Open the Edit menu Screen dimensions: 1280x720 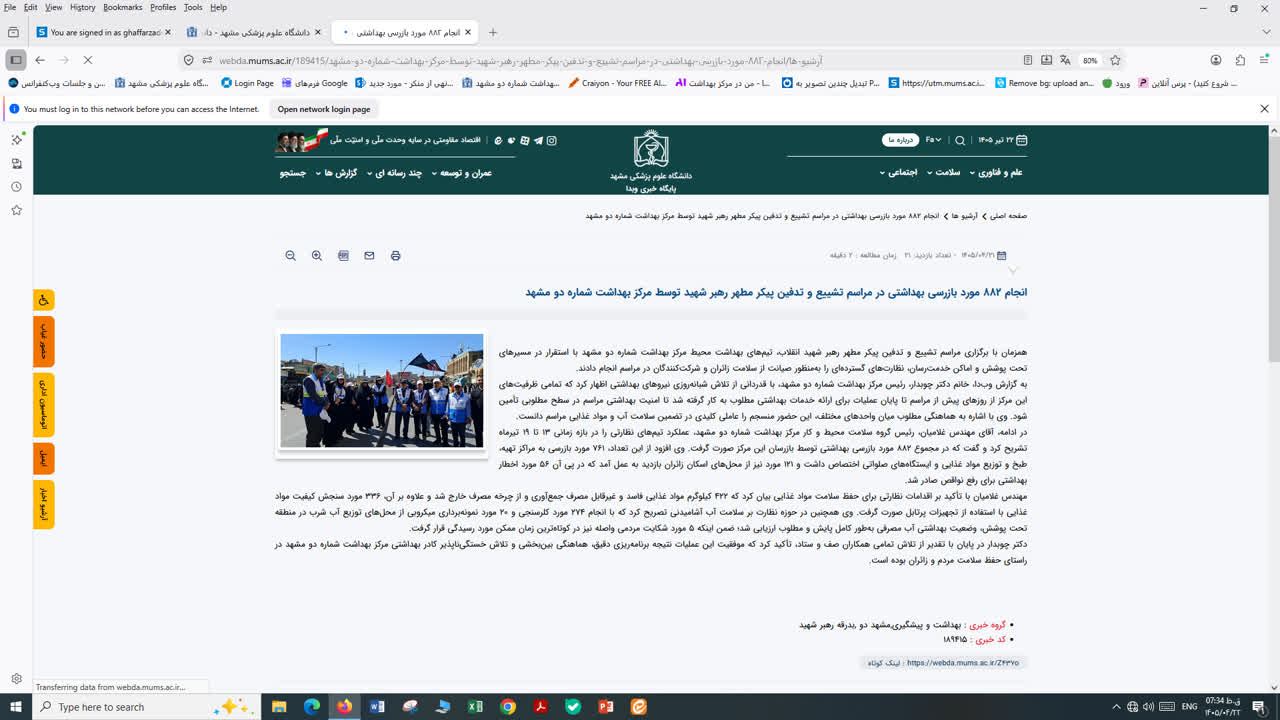31,7
